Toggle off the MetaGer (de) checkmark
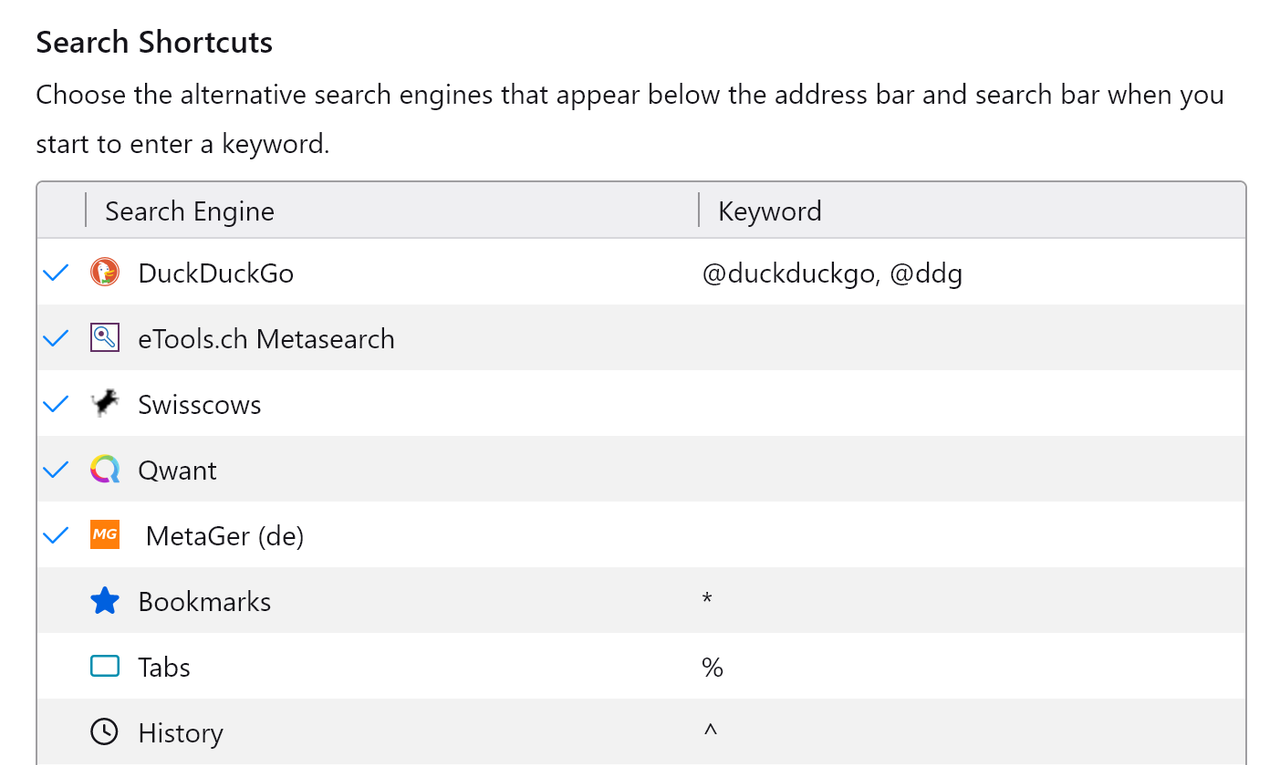The height and width of the screenshot is (765, 1280). [x=57, y=535]
